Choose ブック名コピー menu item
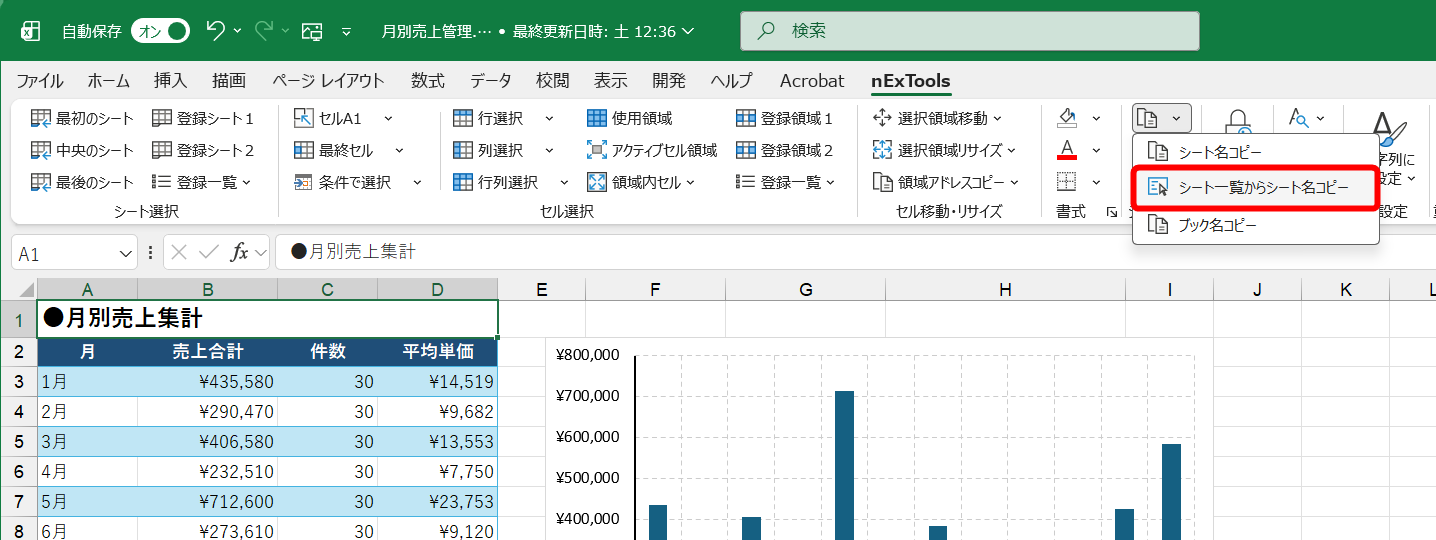The height and width of the screenshot is (540, 1436). (x=1256, y=225)
